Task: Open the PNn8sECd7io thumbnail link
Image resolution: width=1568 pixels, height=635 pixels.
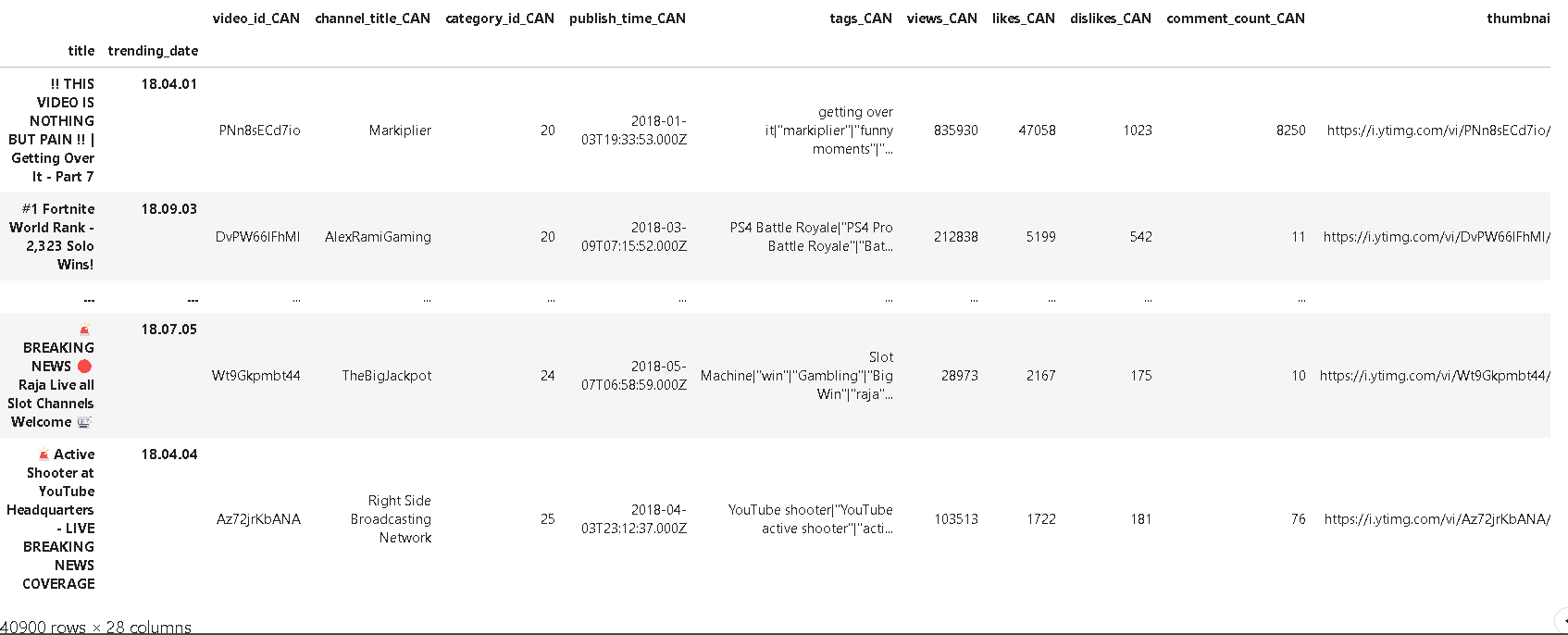Action: 1437,131
